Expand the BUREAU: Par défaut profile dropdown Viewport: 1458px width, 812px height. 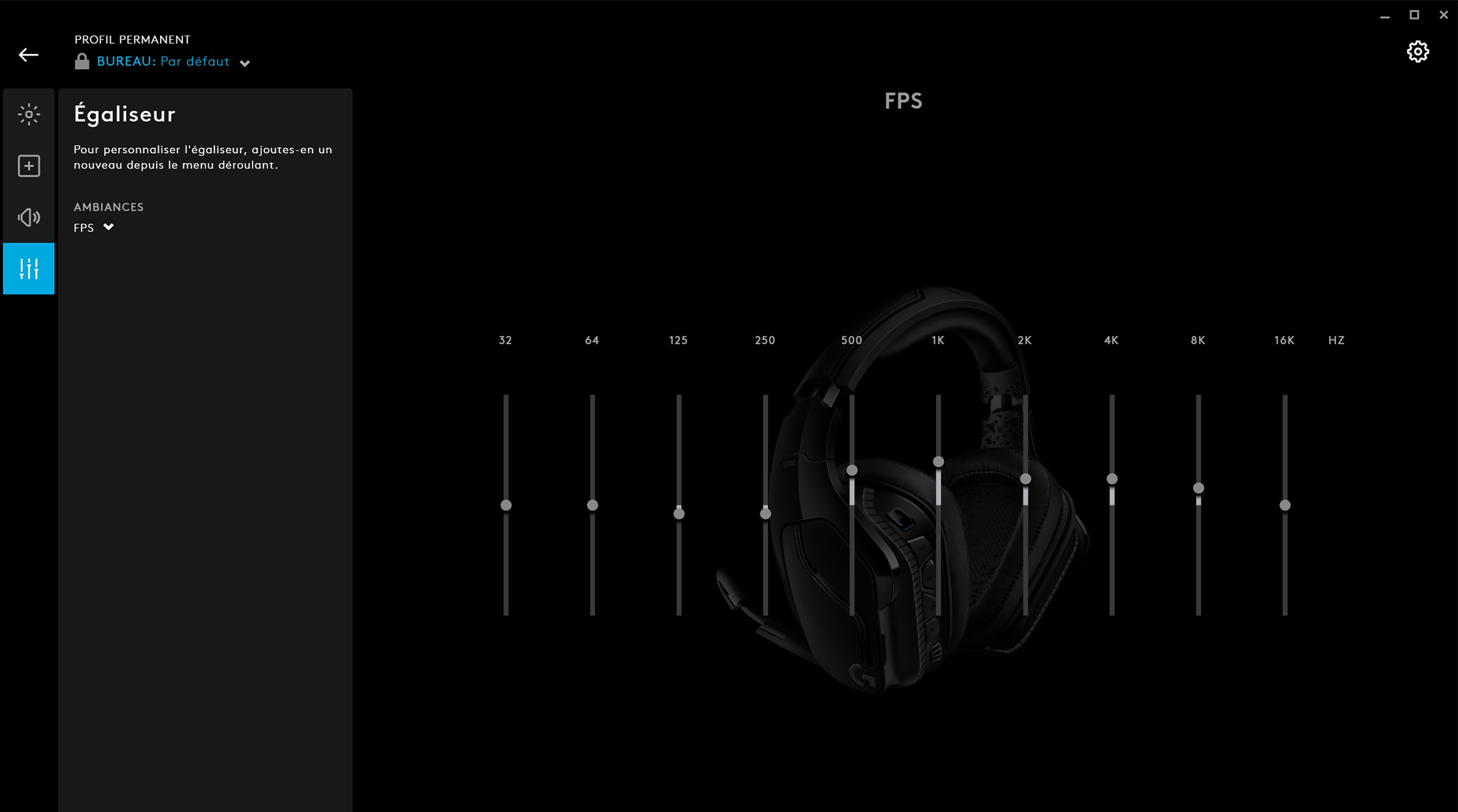click(x=245, y=63)
